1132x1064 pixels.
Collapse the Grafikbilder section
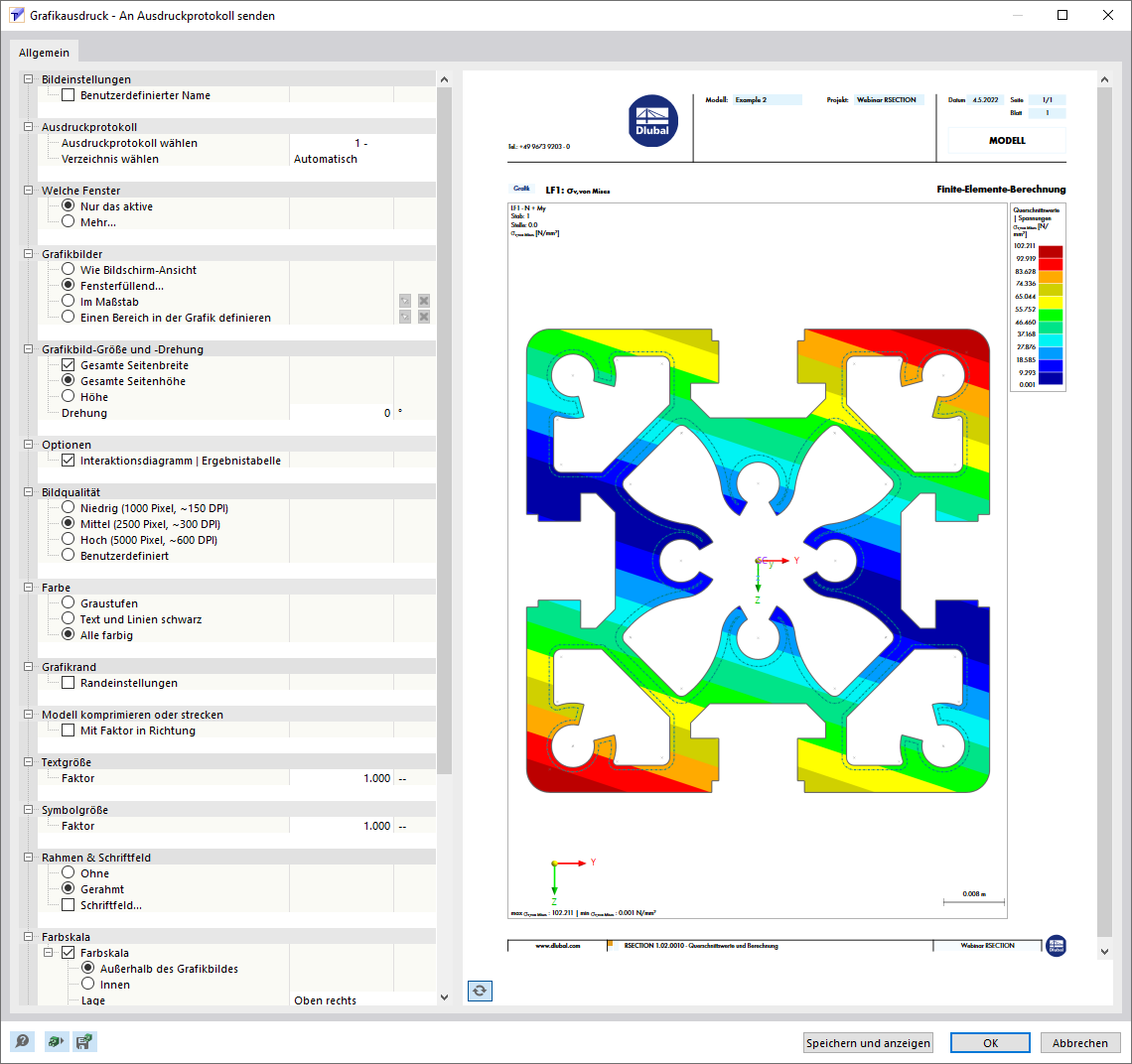pos(28,253)
